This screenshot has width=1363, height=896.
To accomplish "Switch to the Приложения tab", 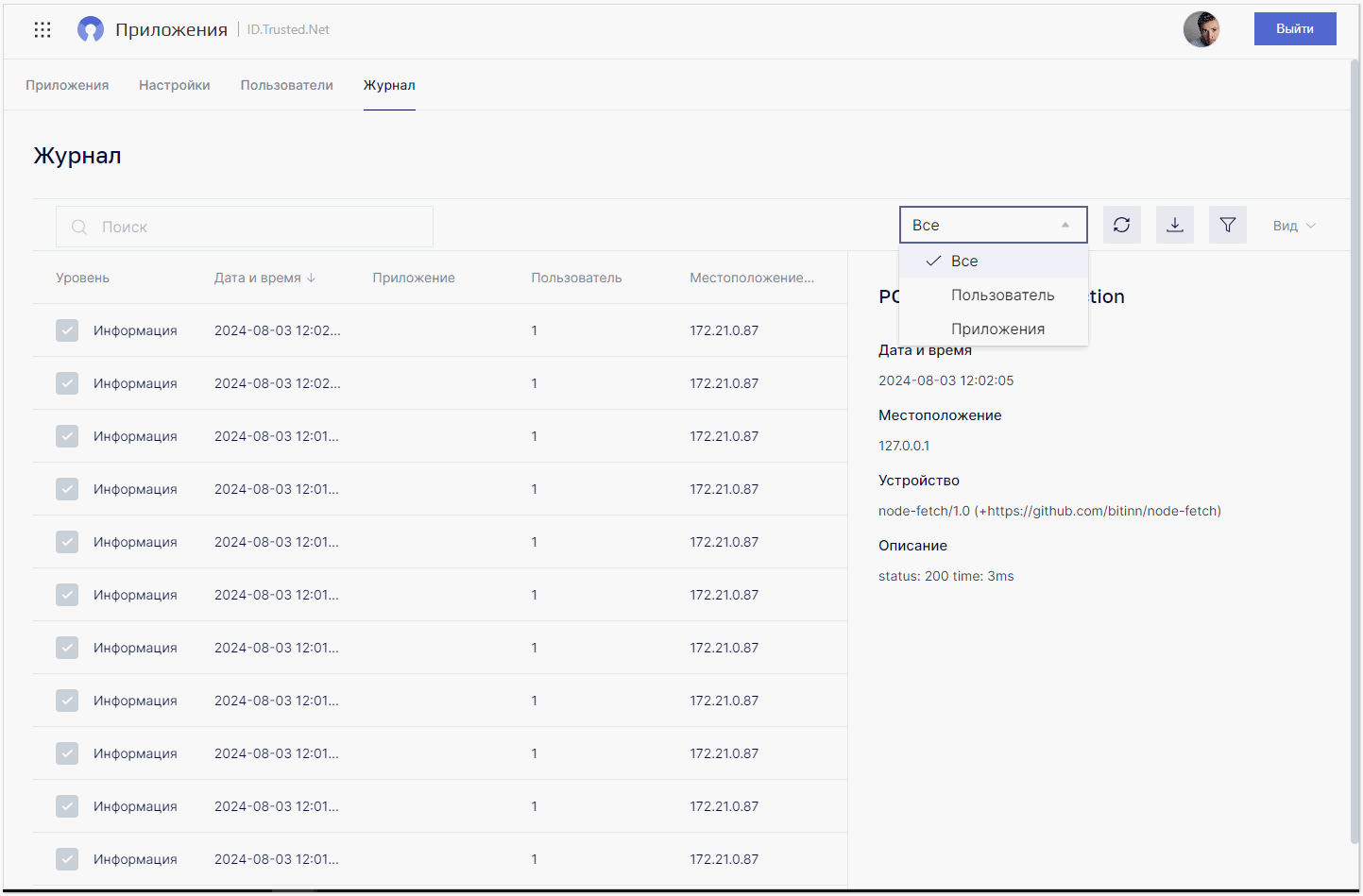I will coord(67,85).
